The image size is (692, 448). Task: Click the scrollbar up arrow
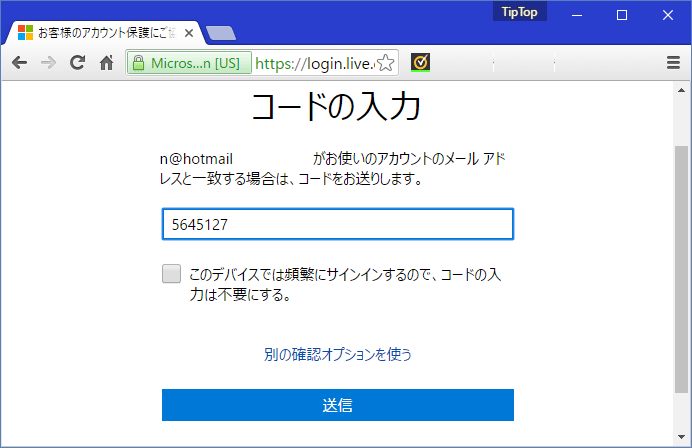click(x=681, y=90)
